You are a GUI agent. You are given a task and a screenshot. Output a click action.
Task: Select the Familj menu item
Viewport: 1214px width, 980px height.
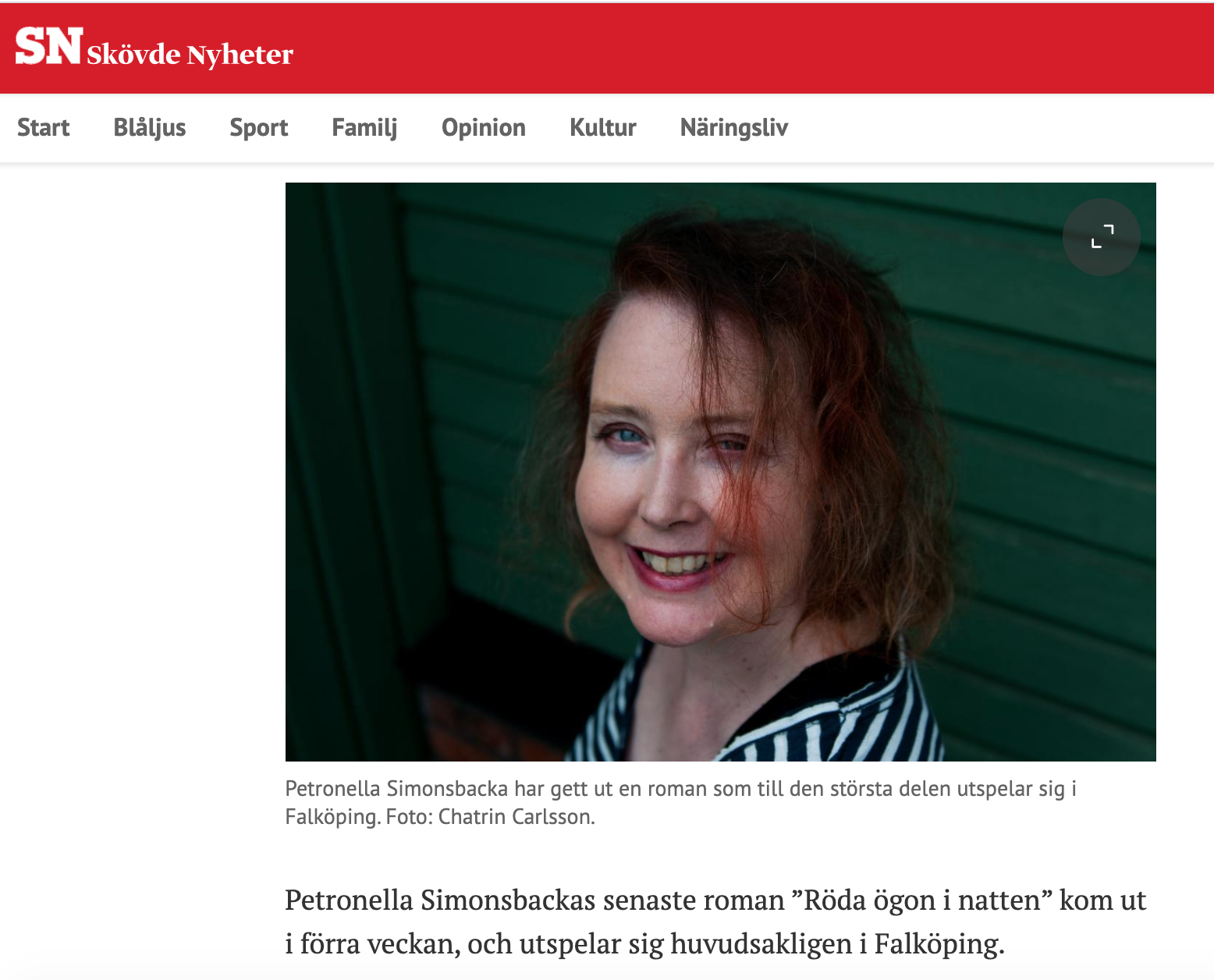click(x=364, y=127)
